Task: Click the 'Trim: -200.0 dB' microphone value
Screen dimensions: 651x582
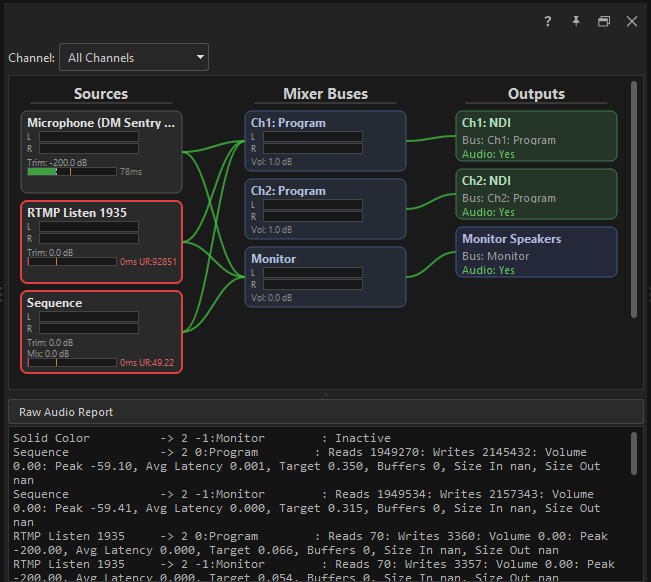Action: pos(57,162)
